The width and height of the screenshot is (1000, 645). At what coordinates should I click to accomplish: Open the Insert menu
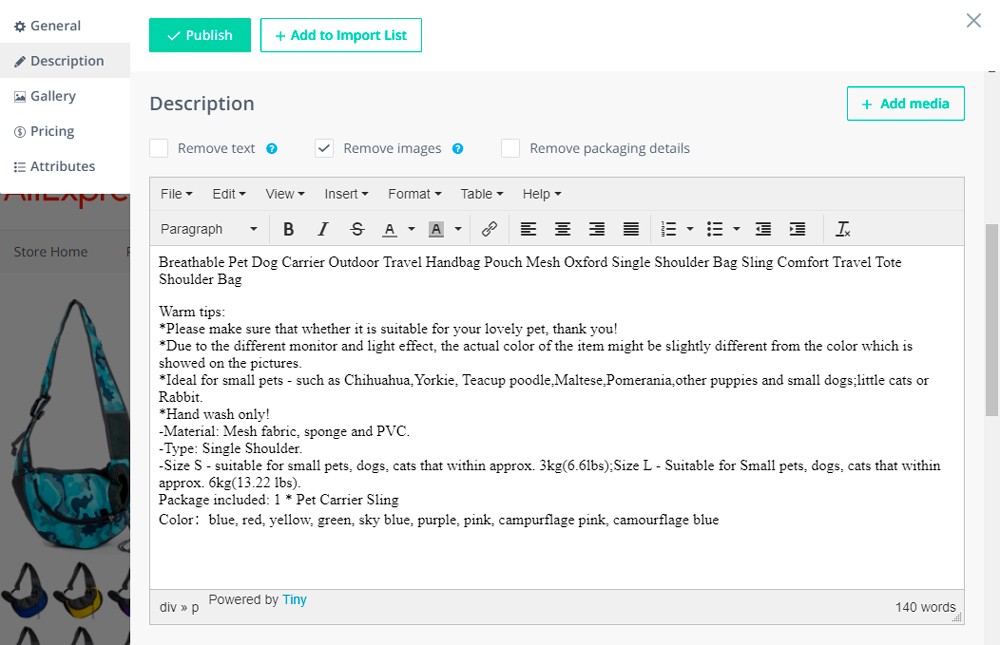[346, 194]
